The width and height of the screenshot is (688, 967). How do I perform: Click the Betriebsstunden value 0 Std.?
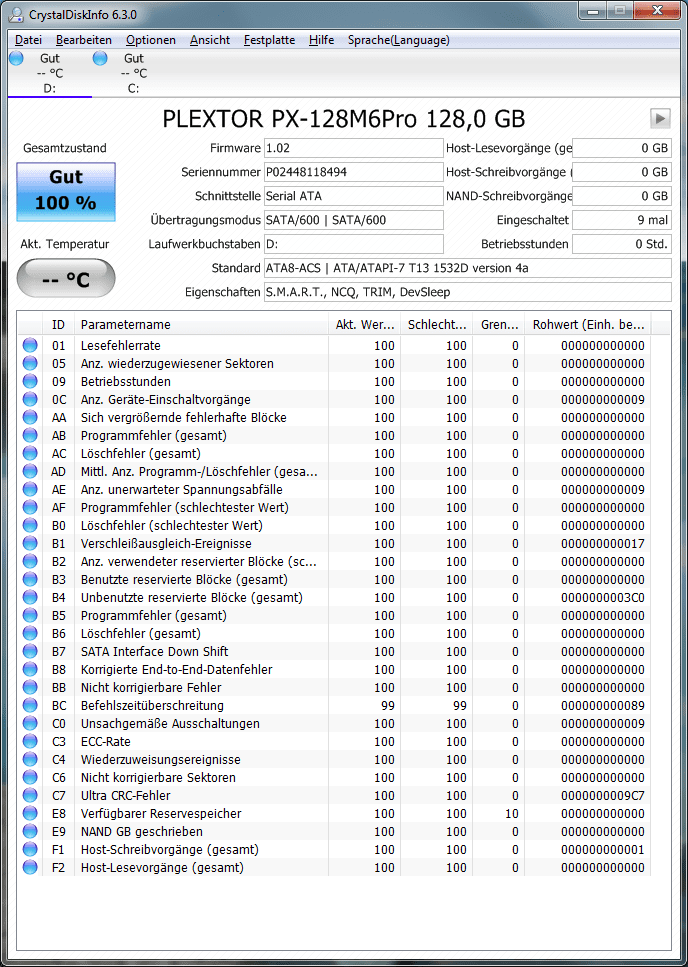coord(621,244)
